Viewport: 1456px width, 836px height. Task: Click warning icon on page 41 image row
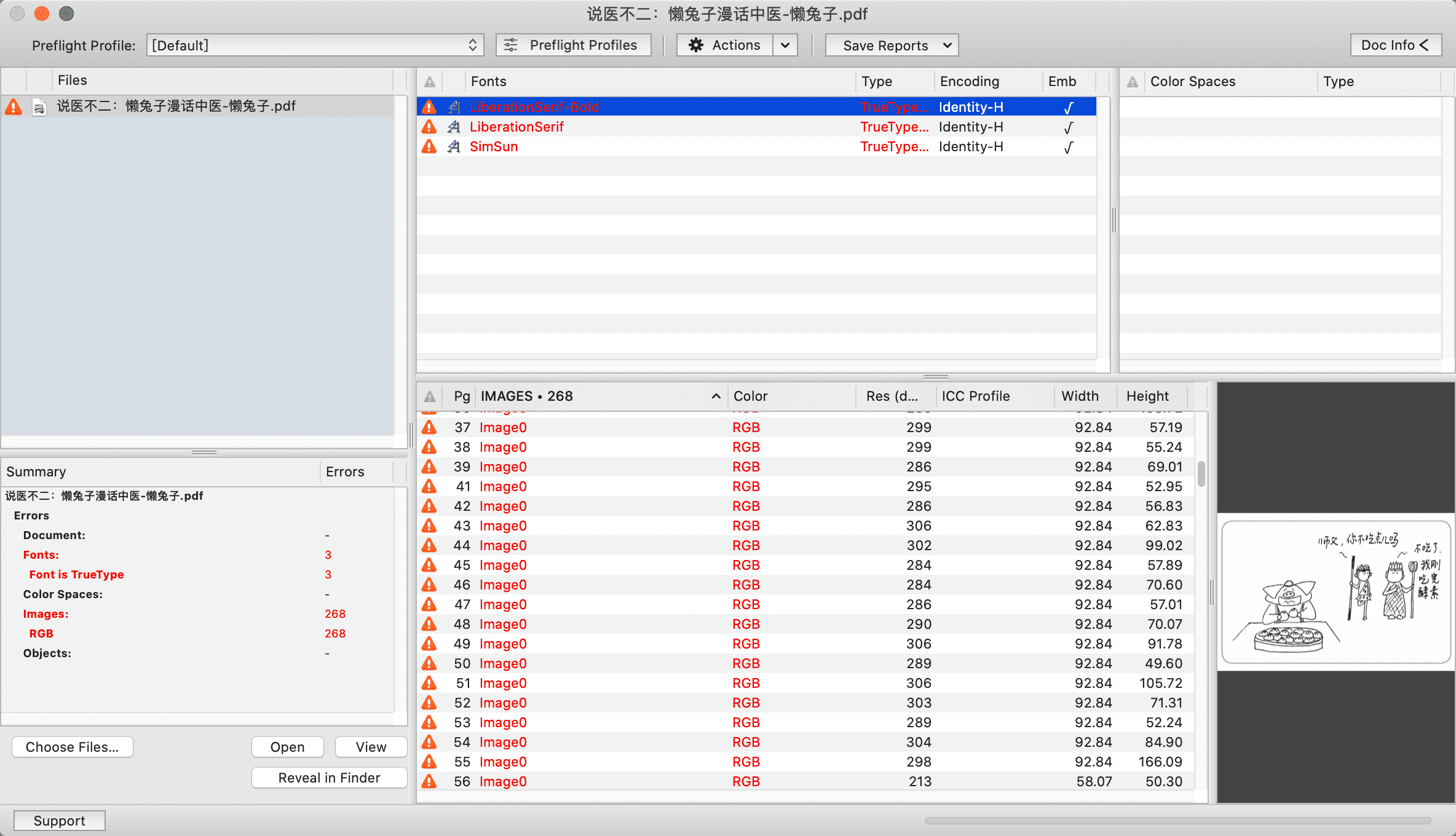tap(429, 486)
